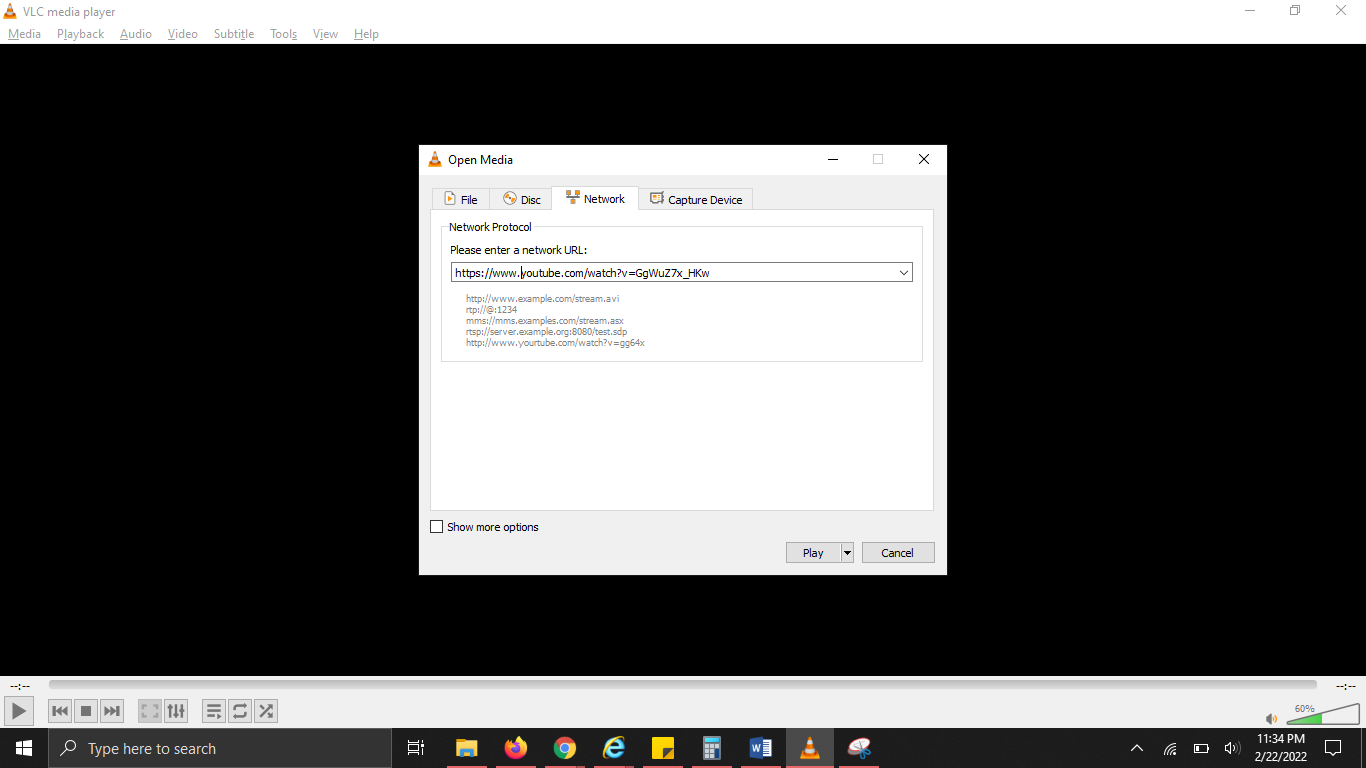This screenshot has height=768, width=1366.
Task: Expand the Play button dropdown arrow
Action: (847, 553)
